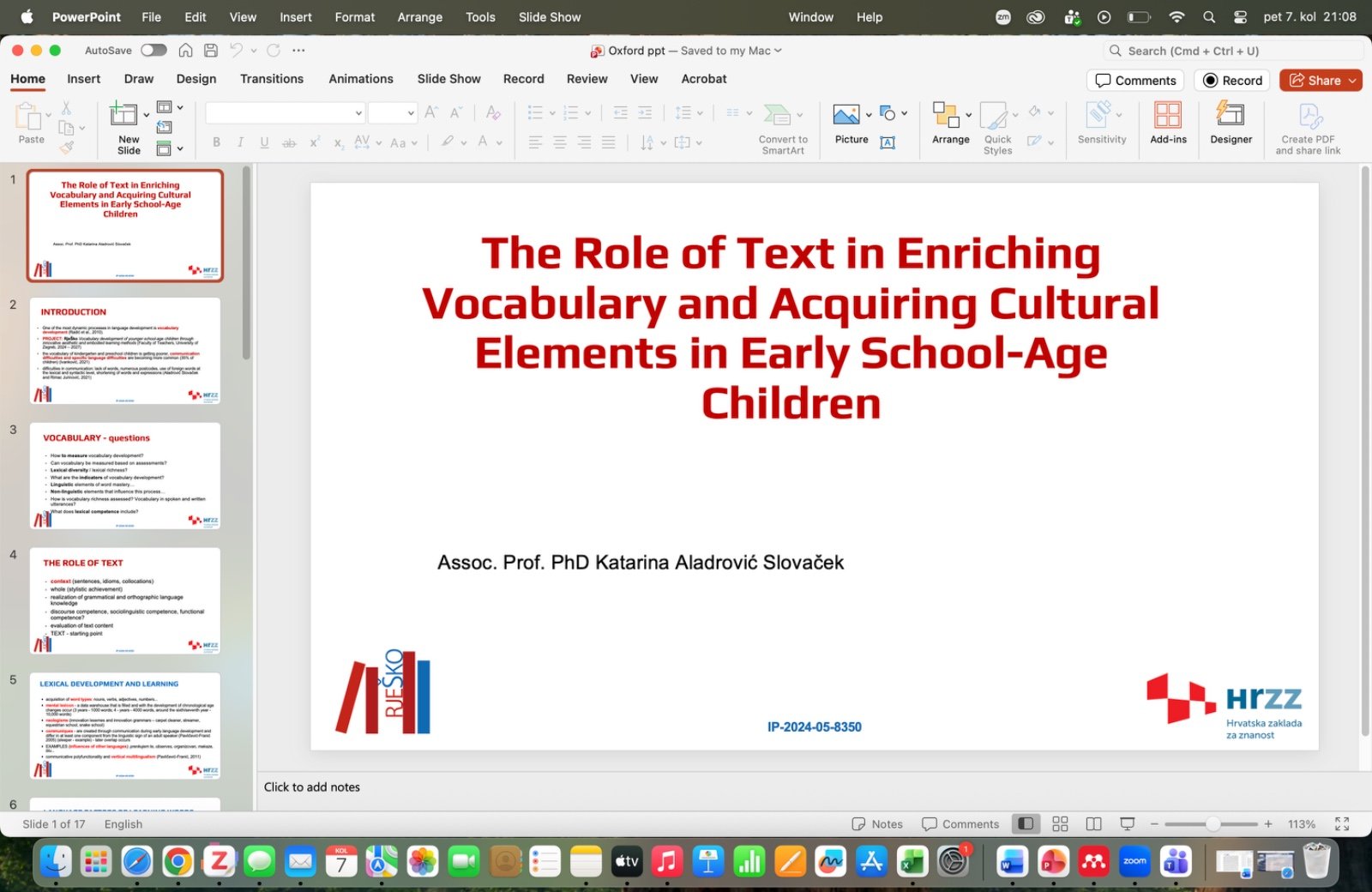The width and height of the screenshot is (1372, 892).
Task: Switch to Reading View in status bar
Action: [1093, 824]
